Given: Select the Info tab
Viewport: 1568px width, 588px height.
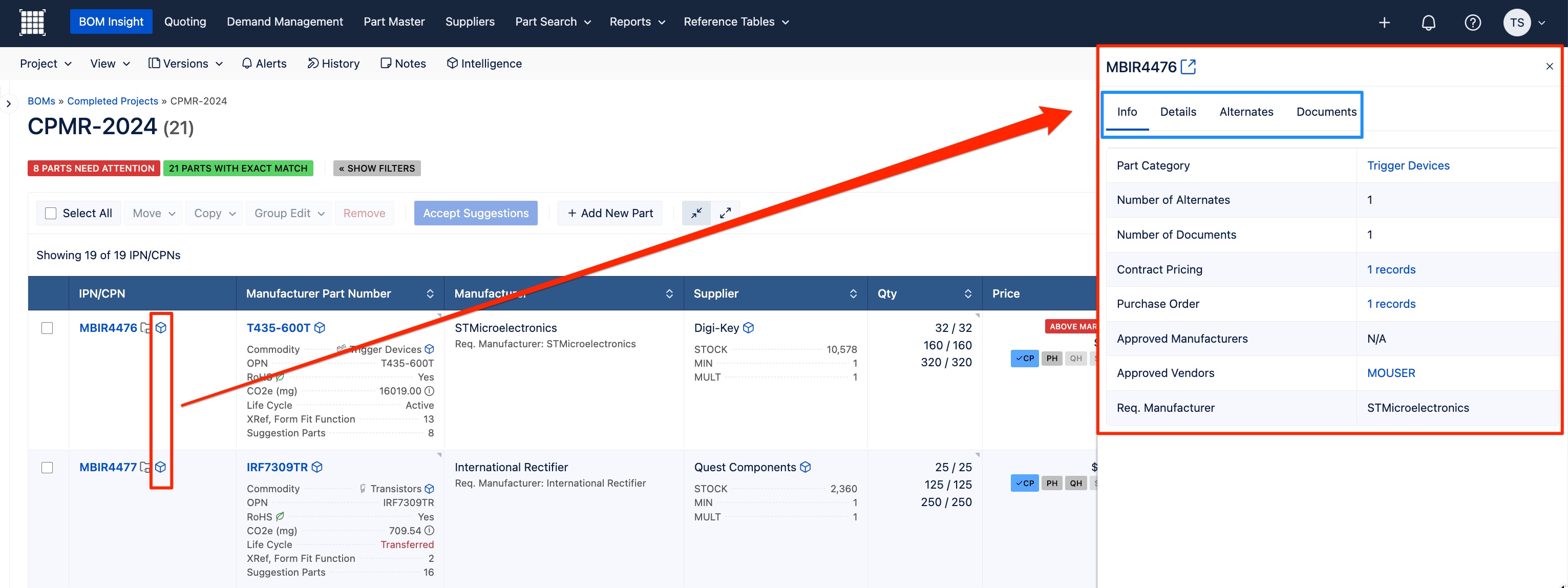Looking at the screenshot, I should tap(1127, 112).
